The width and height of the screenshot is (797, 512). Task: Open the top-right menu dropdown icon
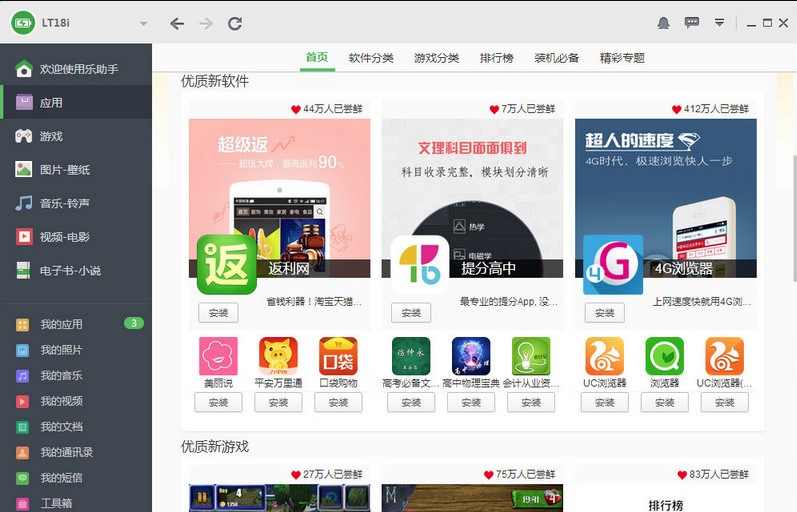point(719,23)
